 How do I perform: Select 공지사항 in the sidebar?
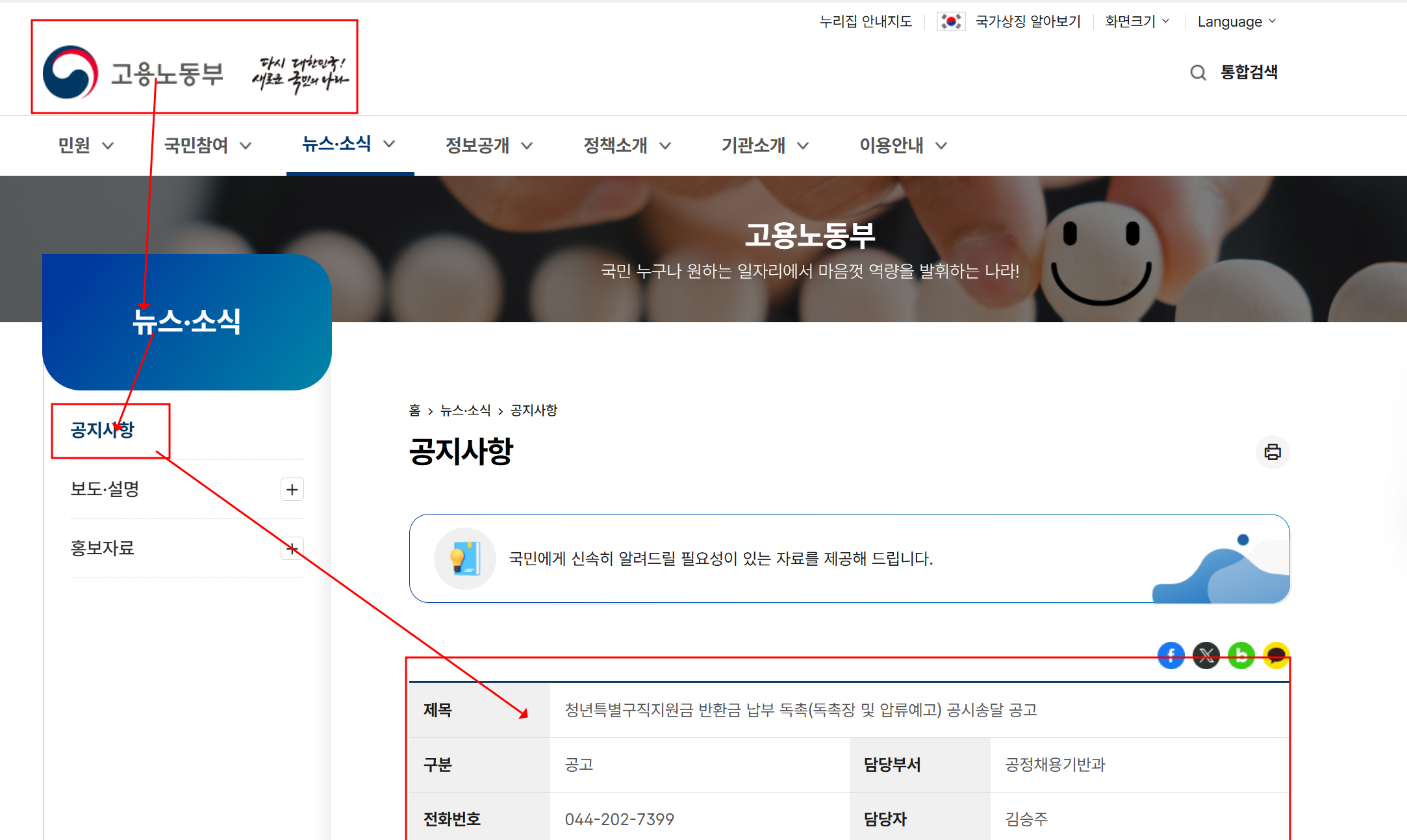click(102, 430)
